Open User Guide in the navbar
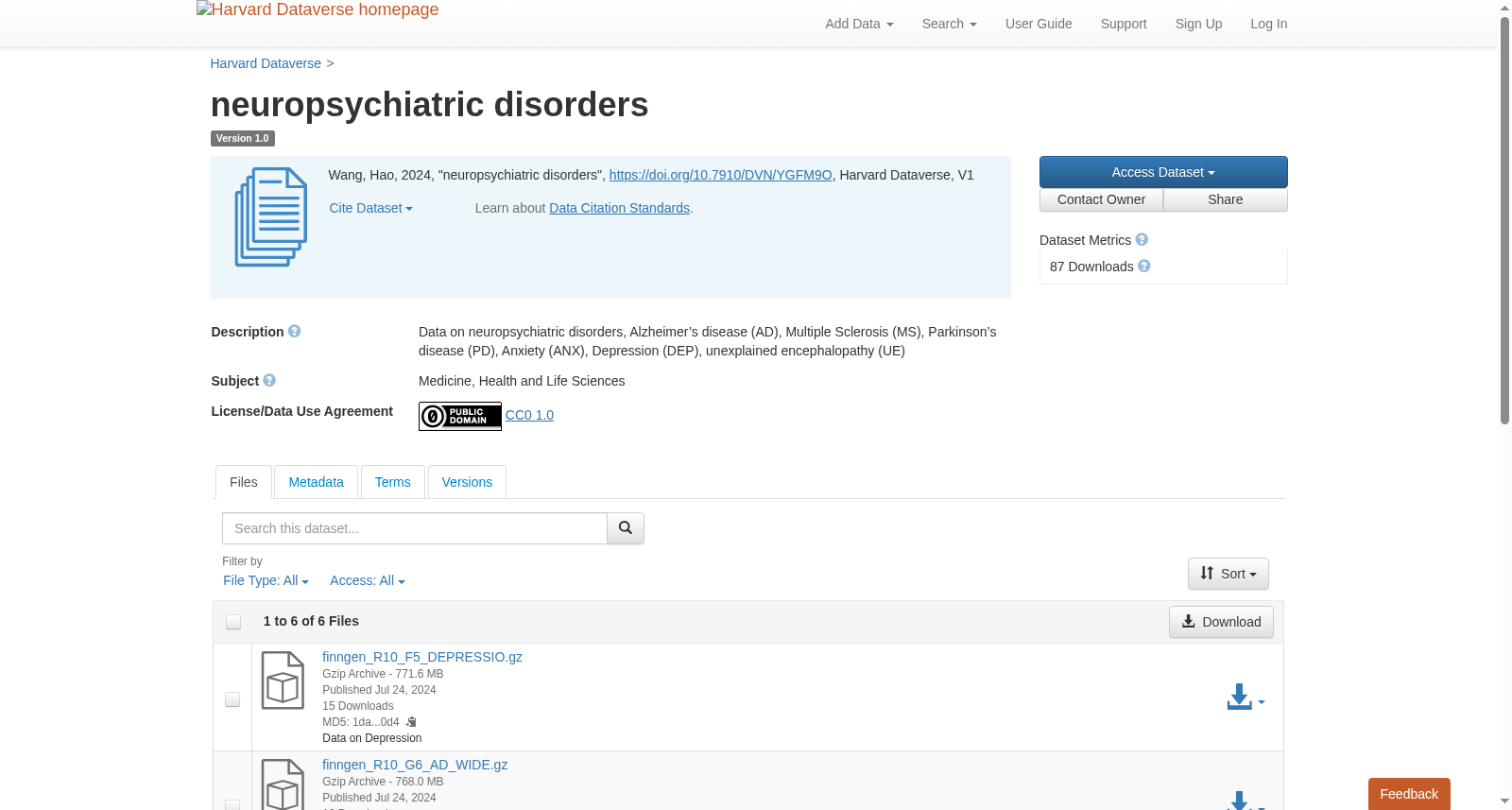The image size is (1512, 810). pyautogui.click(x=1039, y=24)
